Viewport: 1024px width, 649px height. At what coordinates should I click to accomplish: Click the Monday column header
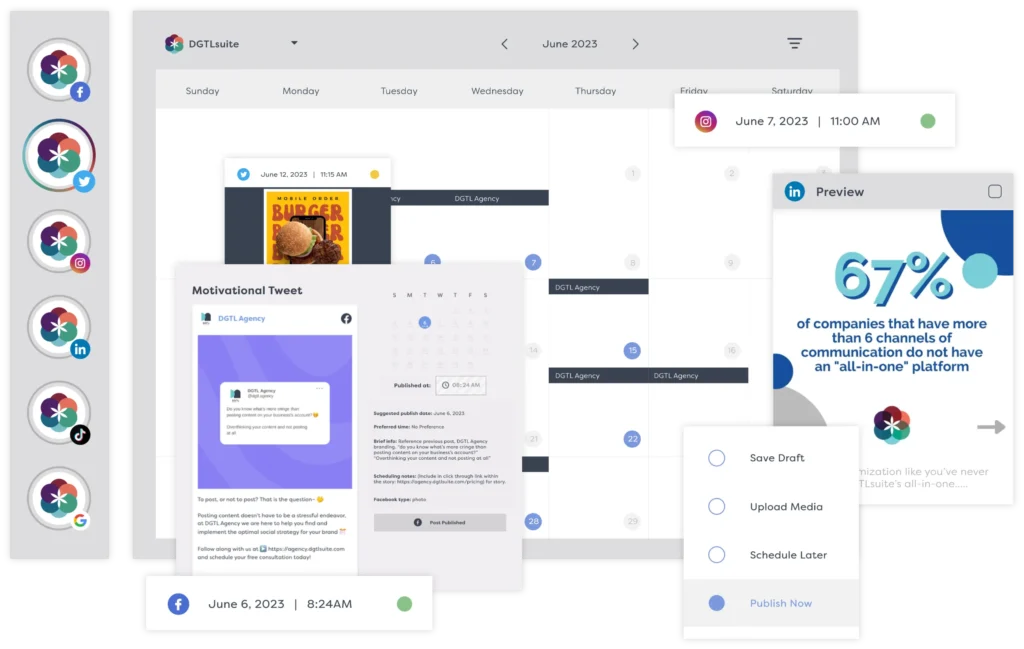[x=300, y=91]
